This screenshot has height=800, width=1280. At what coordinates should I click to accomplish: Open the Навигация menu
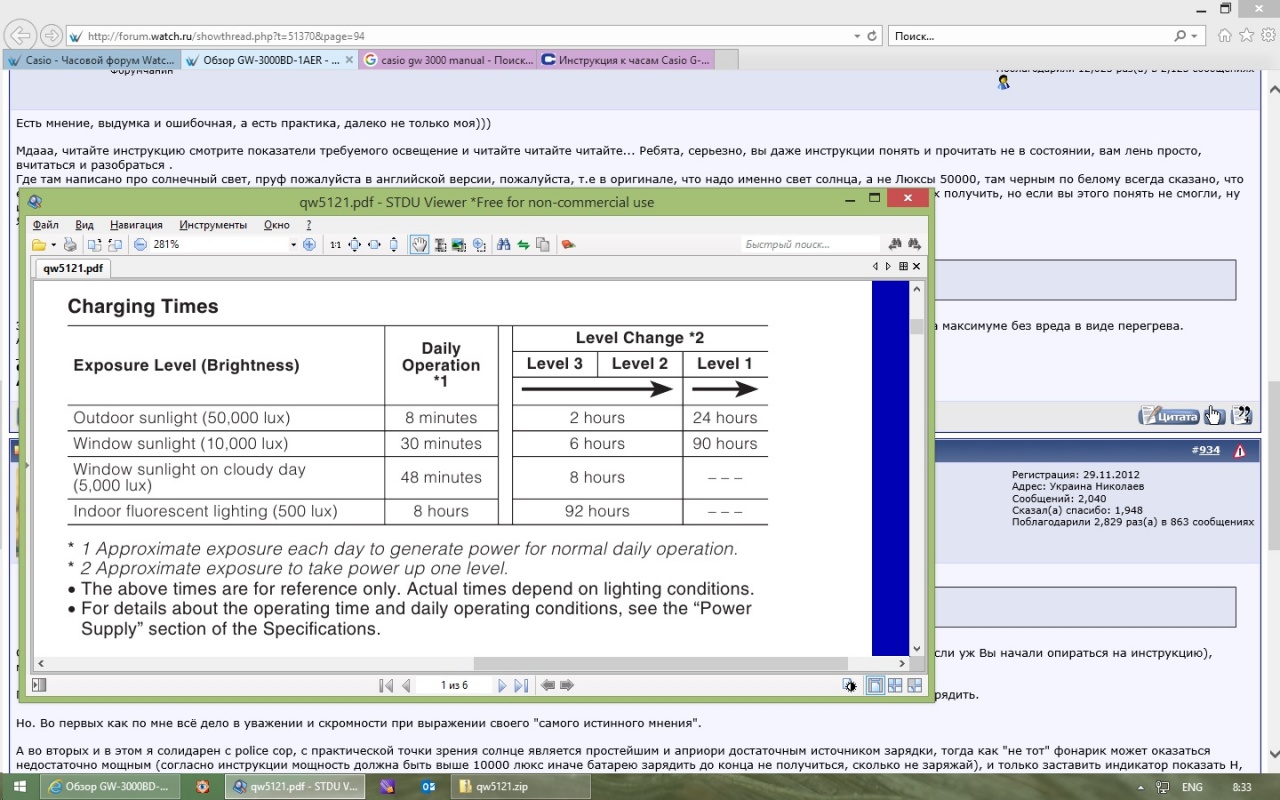[136, 225]
